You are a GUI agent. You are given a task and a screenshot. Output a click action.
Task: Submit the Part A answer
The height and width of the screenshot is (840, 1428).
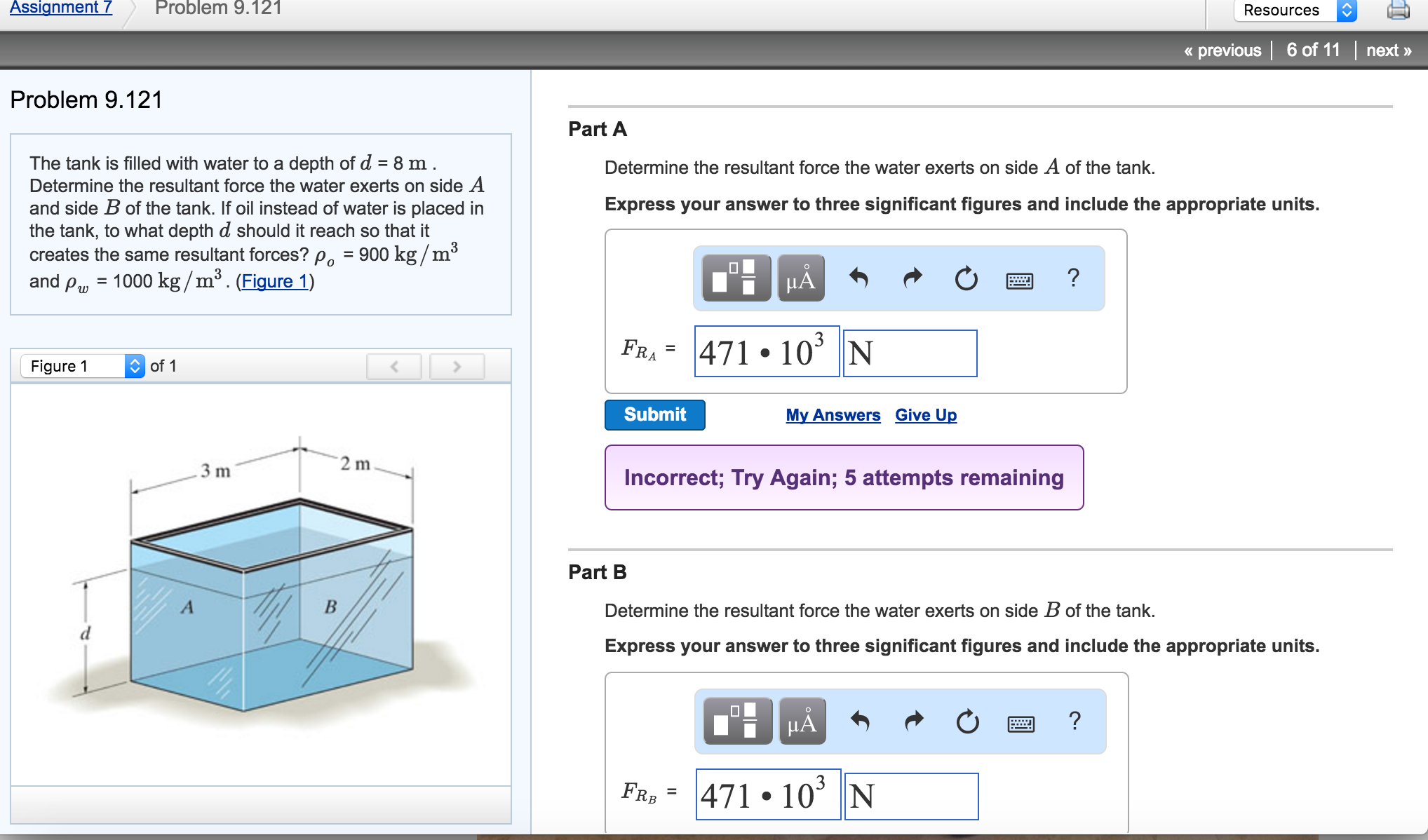pyautogui.click(x=654, y=414)
